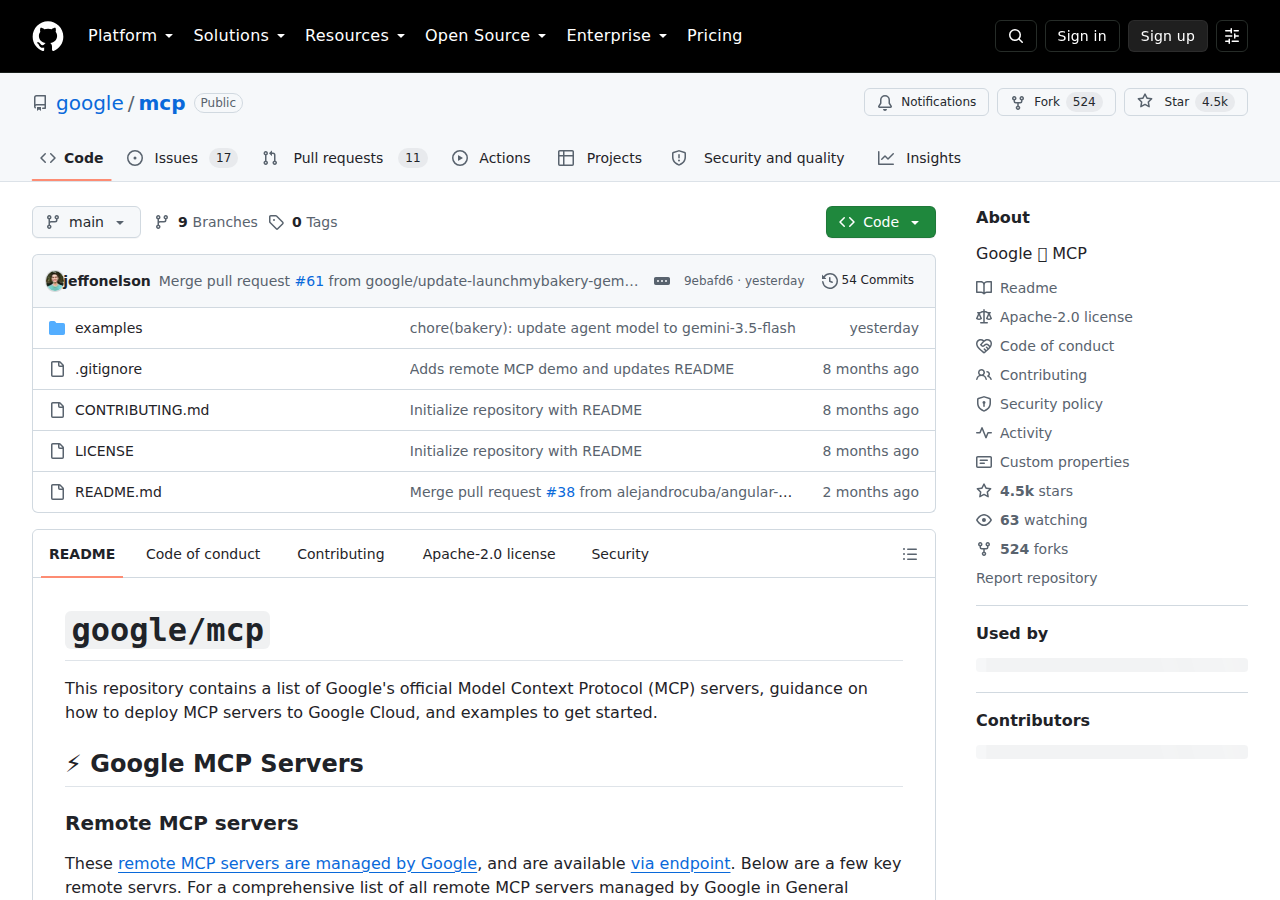1280x900 pixels.
Task: Select the Code repository tab
Action: point(72,158)
